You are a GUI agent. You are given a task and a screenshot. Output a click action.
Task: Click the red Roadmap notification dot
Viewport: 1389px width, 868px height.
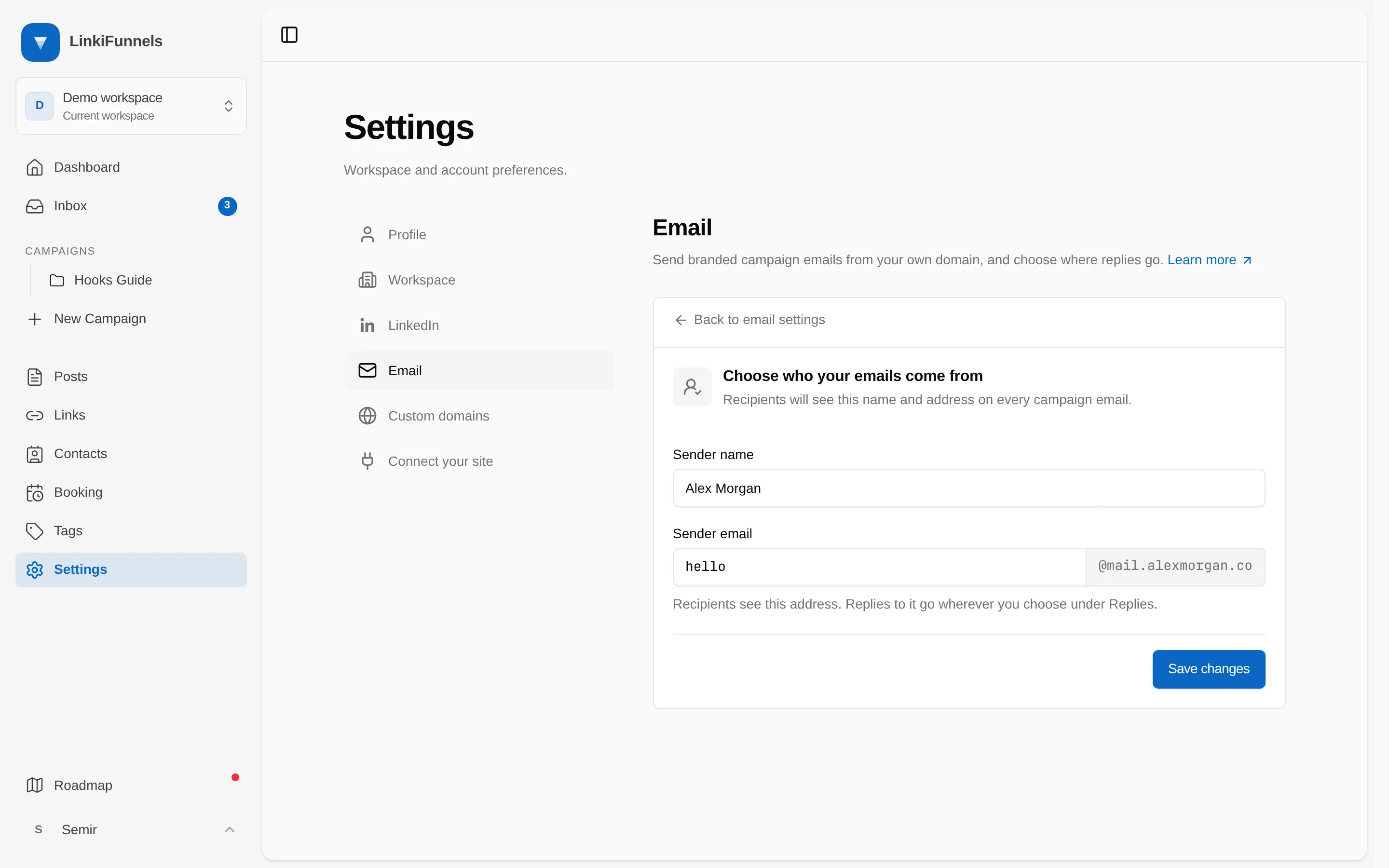[235, 777]
